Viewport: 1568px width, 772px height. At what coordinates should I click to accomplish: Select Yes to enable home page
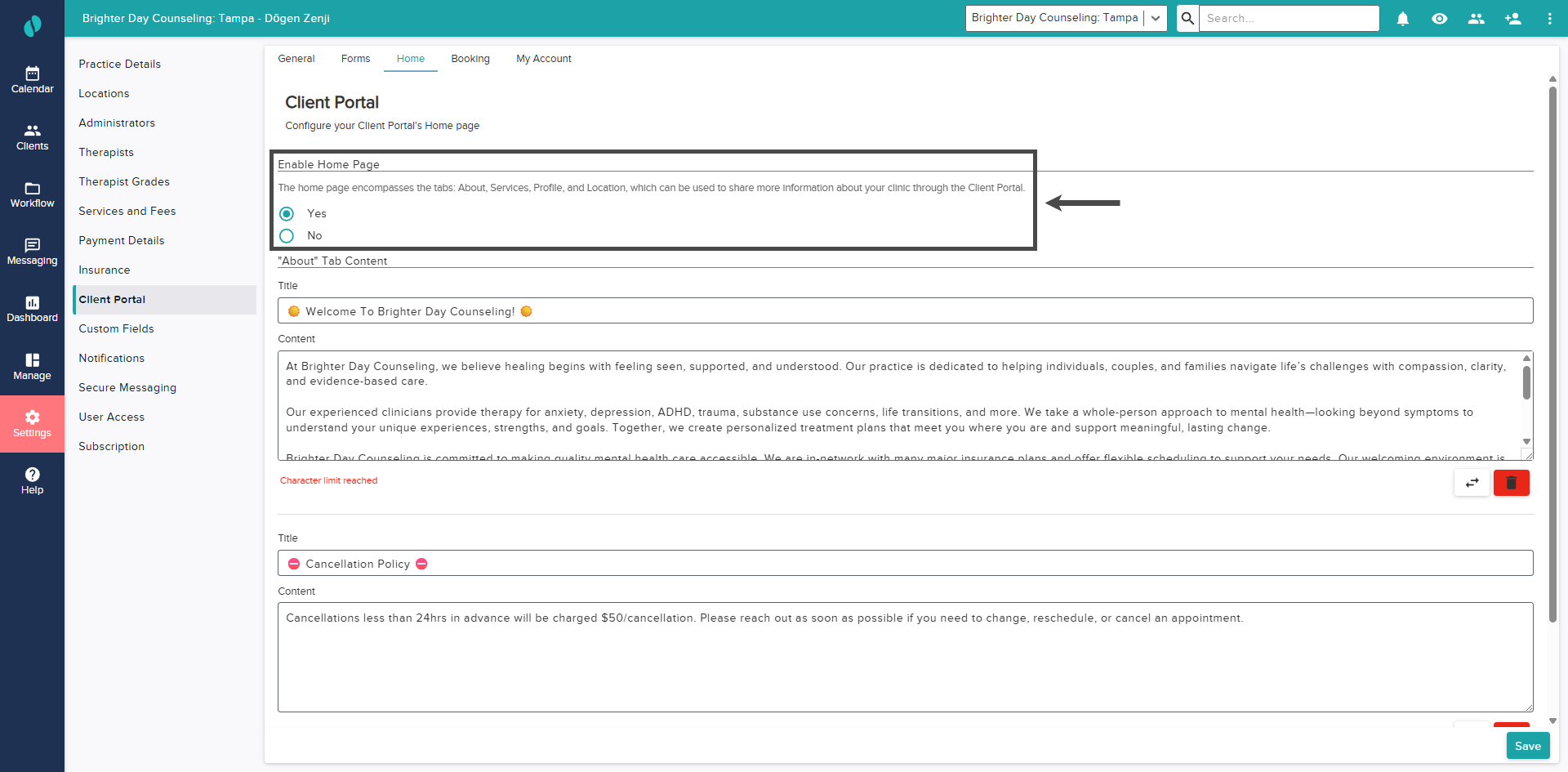tap(287, 213)
